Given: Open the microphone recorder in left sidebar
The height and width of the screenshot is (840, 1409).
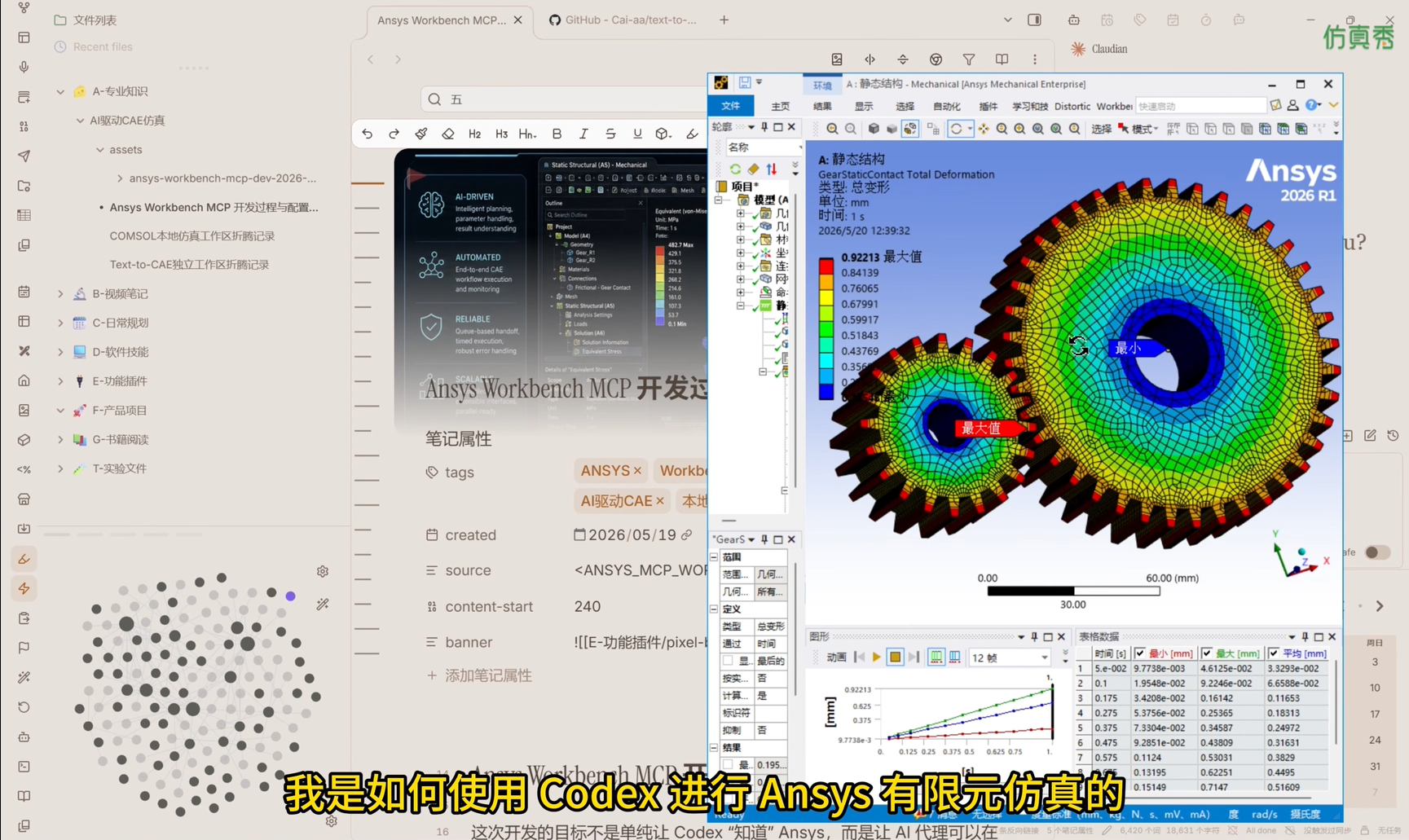Looking at the screenshot, I should tap(24, 67).
